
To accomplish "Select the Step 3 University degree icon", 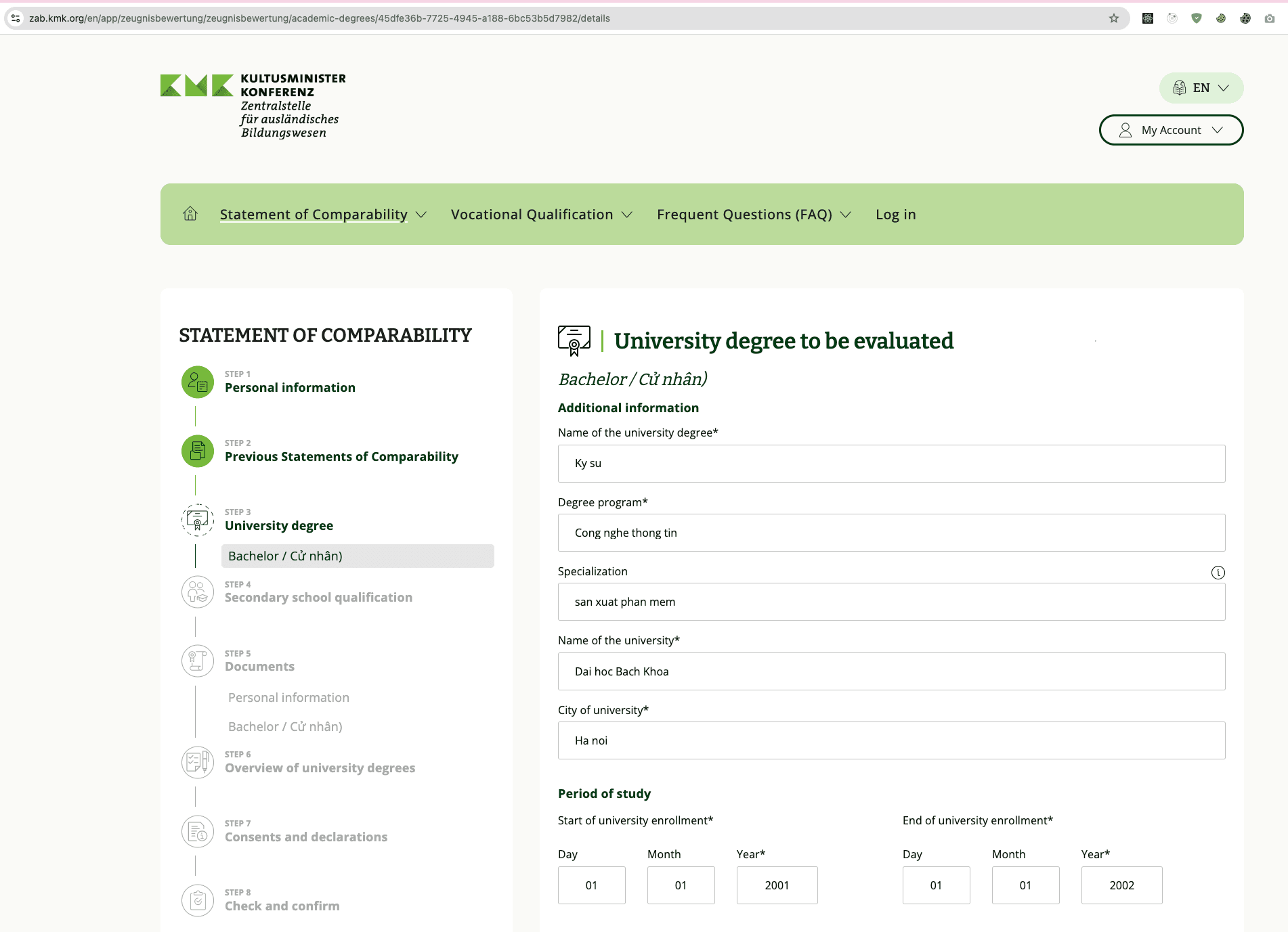I will coord(197,520).
